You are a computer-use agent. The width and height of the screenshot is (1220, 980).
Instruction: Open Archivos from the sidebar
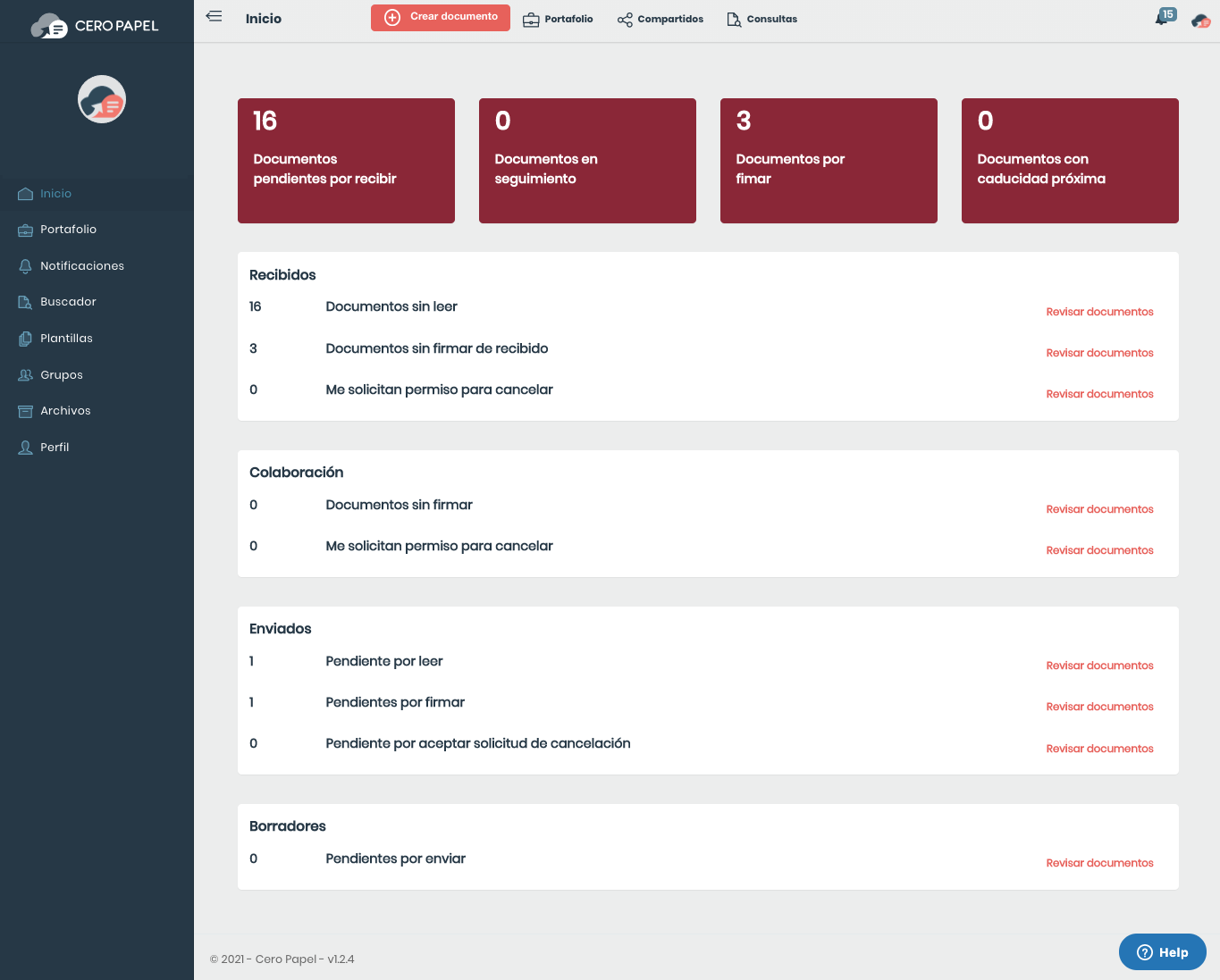(65, 410)
